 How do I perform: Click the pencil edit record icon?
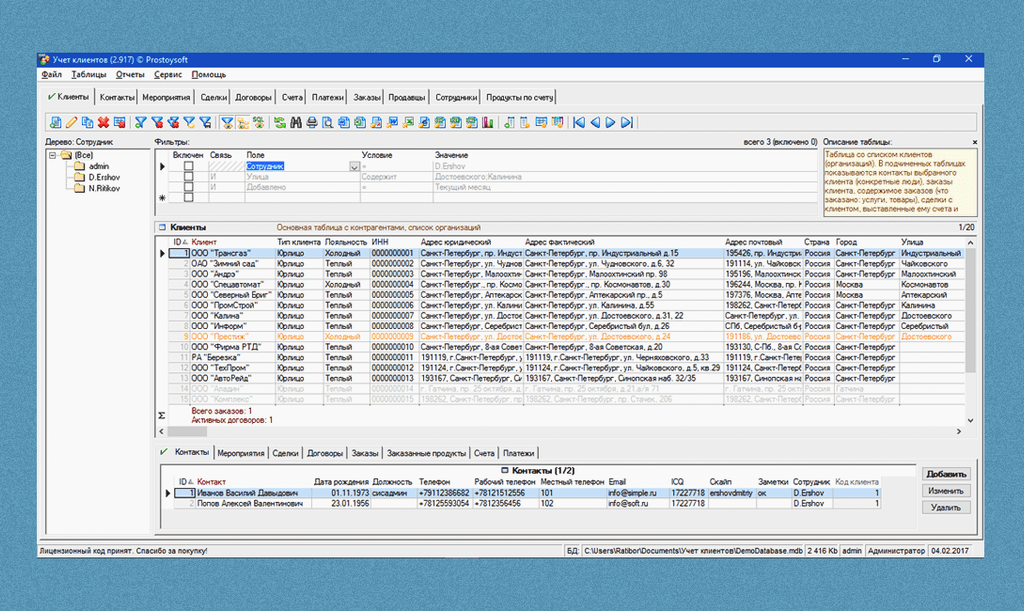tap(71, 123)
